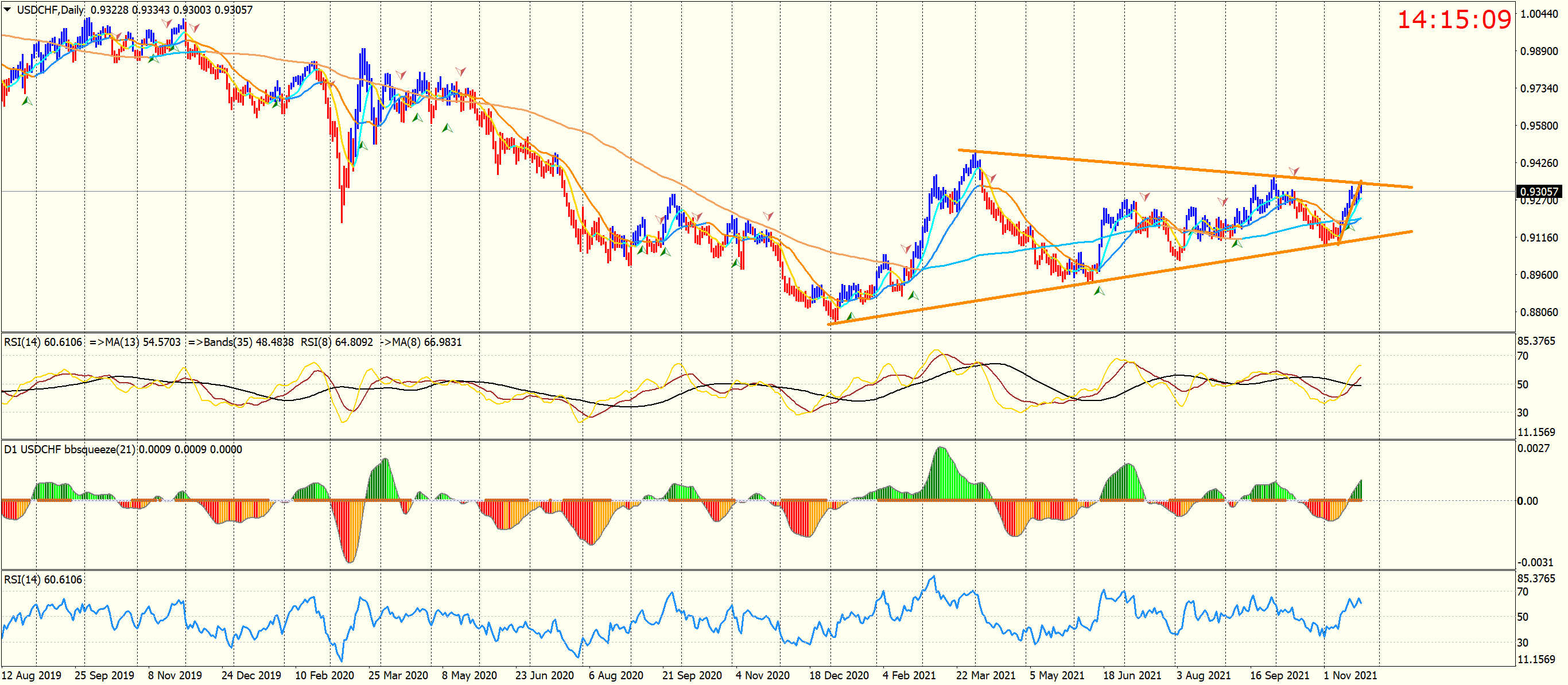The height and width of the screenshot is (685, 1568).
Task: Select the upper descending orange trendline
Action: [x=1156, y=166]
